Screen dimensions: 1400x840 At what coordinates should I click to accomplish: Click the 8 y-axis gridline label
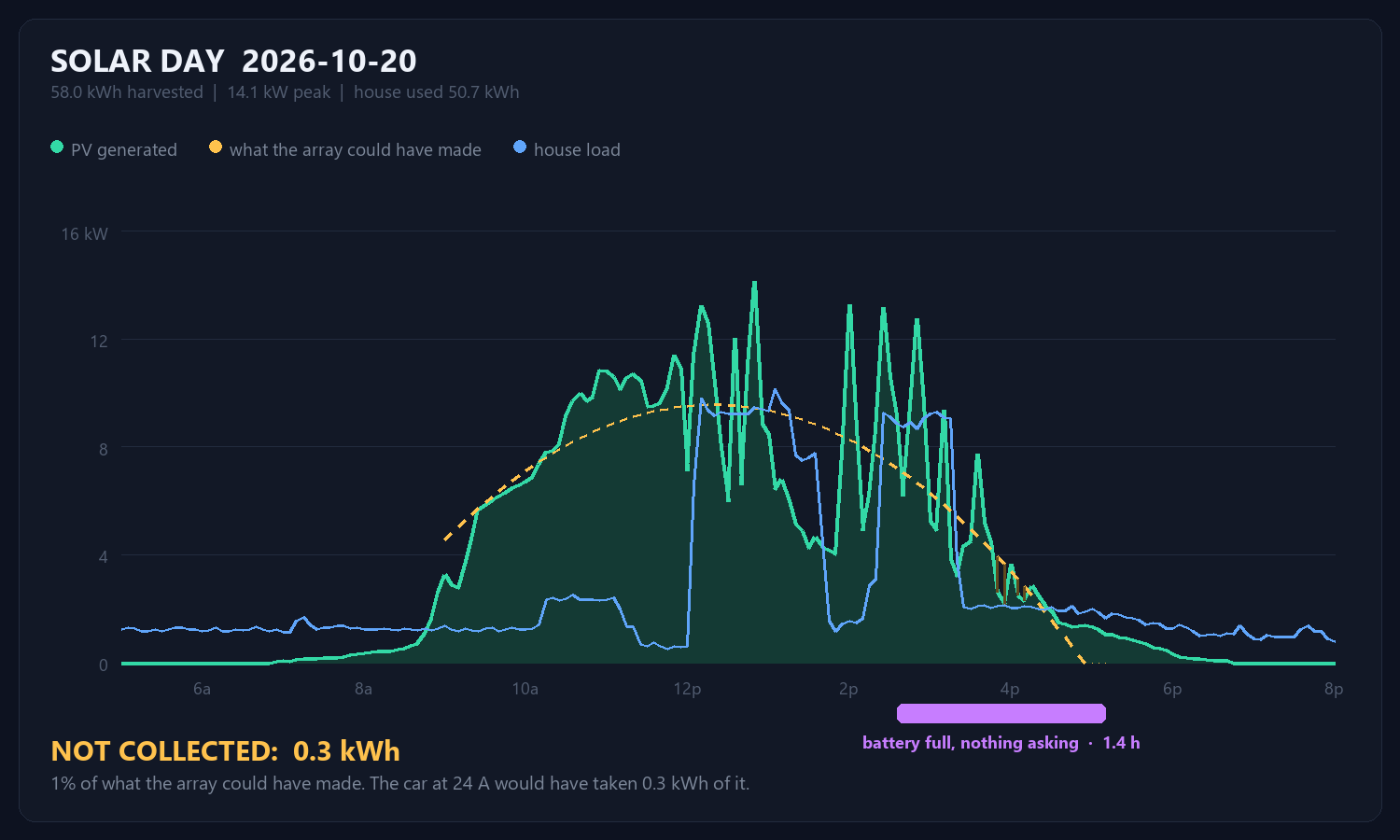[104, 449]
